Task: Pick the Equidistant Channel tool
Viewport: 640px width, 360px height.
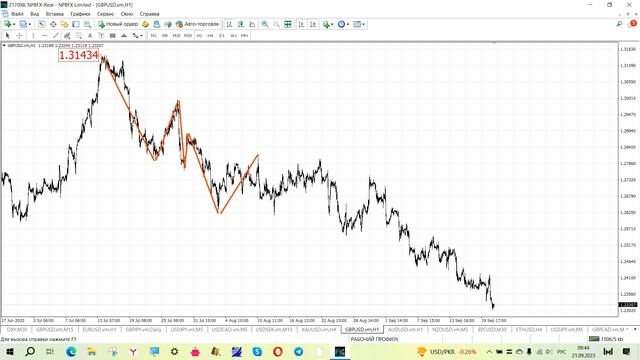Action: (67, 36)
